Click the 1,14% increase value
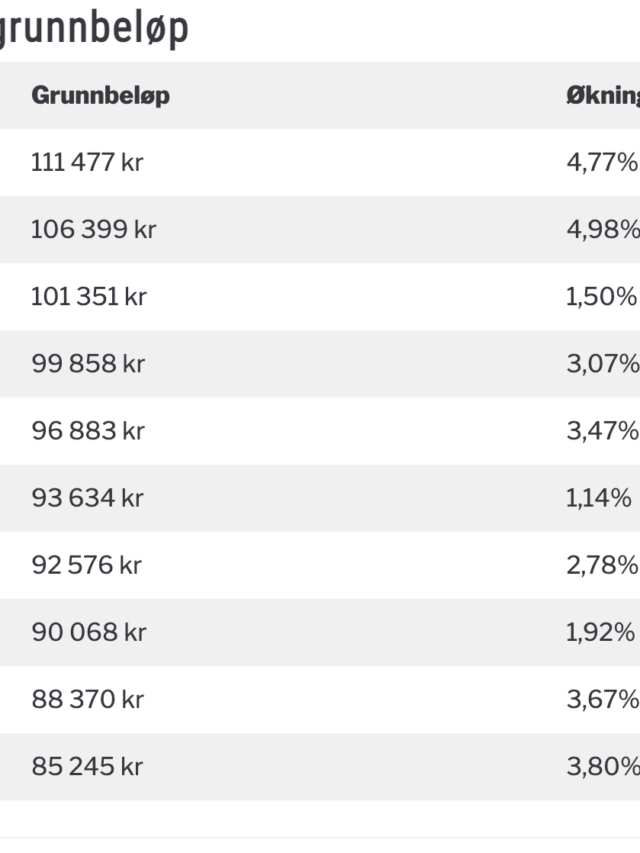Image resolution: width=640 pixels, height=853 pixels. [599, 498]
